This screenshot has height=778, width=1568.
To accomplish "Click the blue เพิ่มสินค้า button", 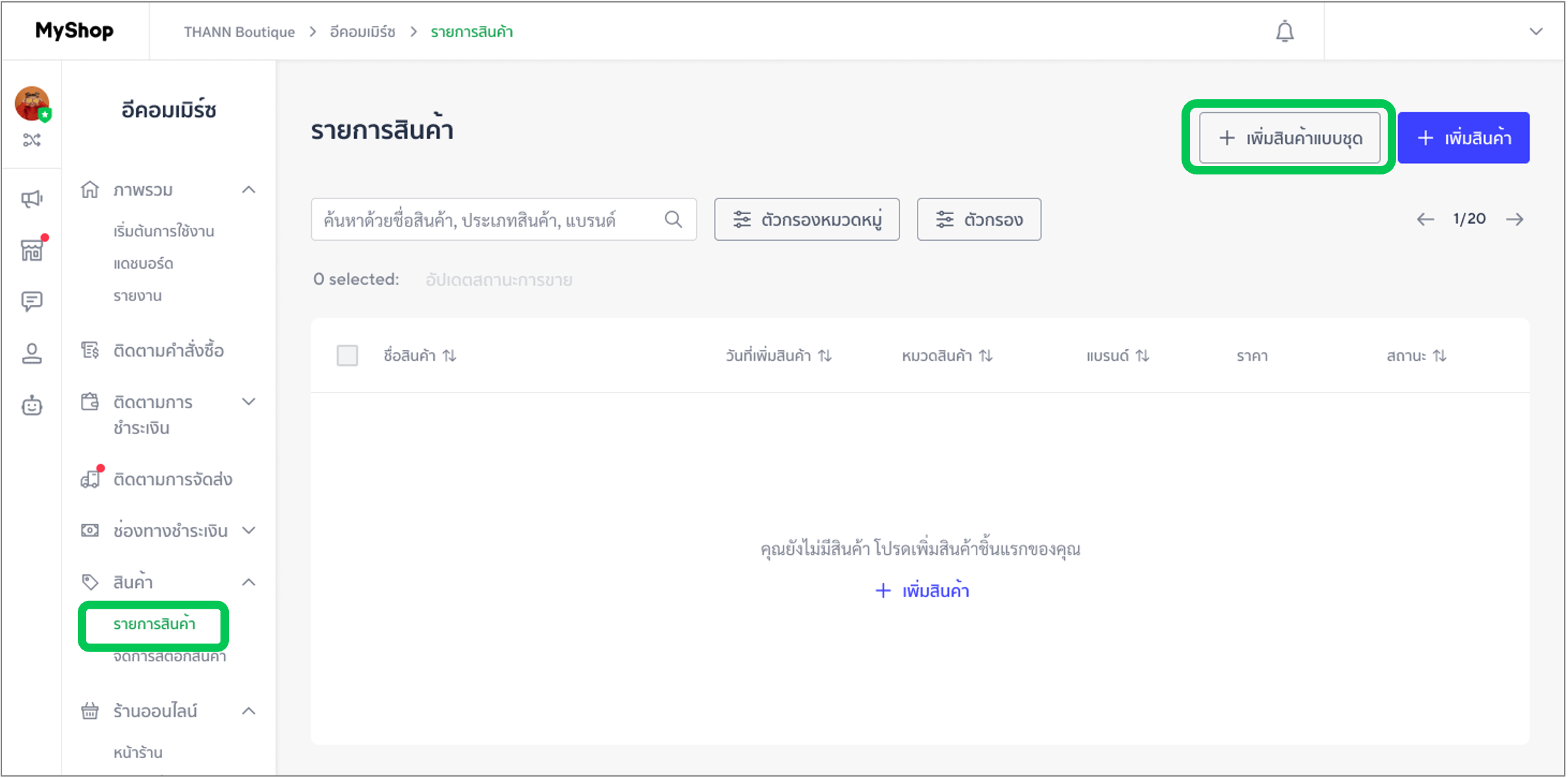I will click(1464, 137).
